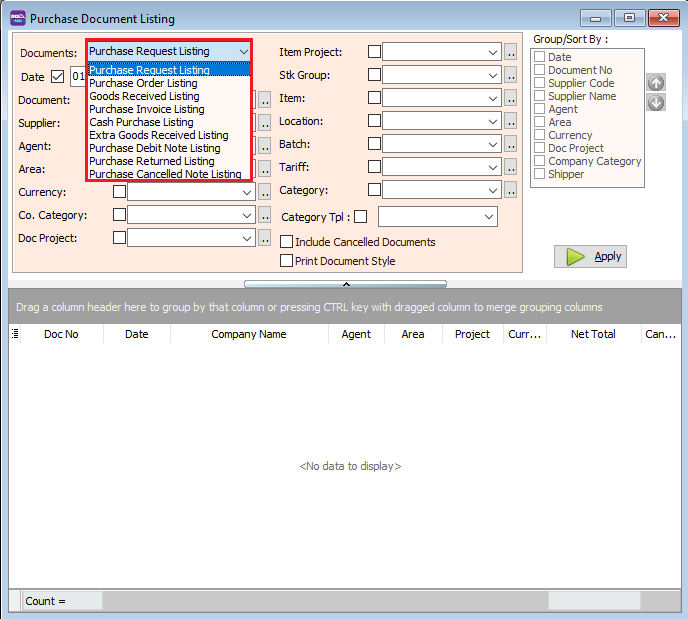Open the Batch combo box dropdown
Viewport: 688px width, 619px height.
tap(493, 144)
